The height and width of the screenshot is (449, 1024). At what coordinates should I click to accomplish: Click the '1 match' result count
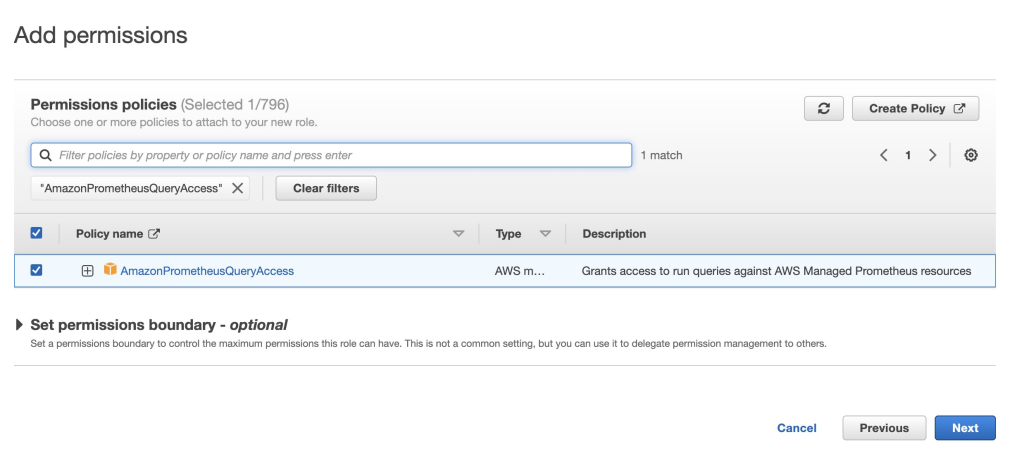662,155
